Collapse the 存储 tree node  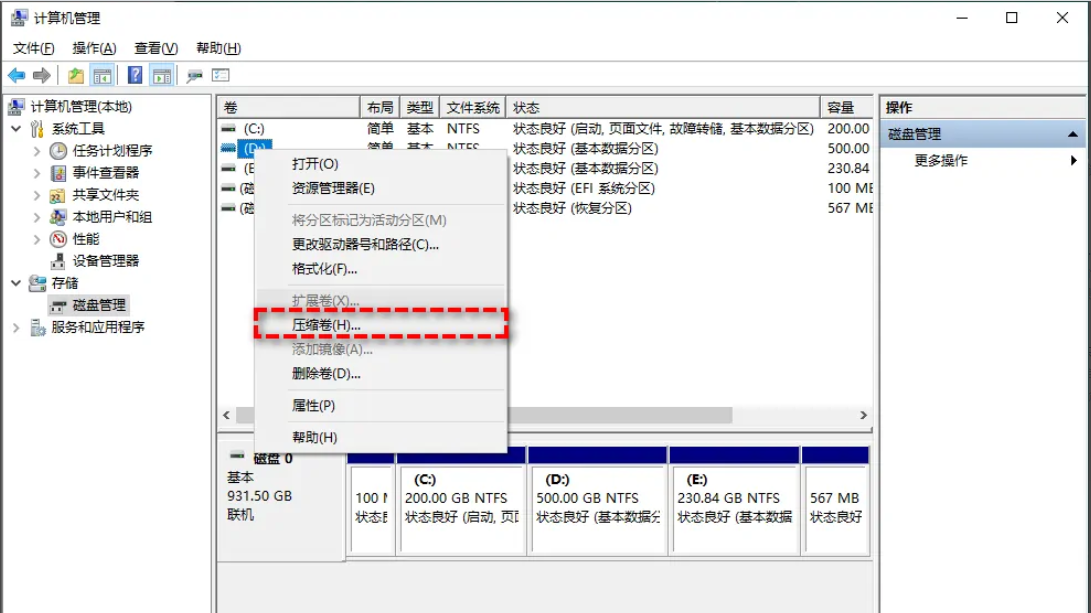tap(16, 283)
